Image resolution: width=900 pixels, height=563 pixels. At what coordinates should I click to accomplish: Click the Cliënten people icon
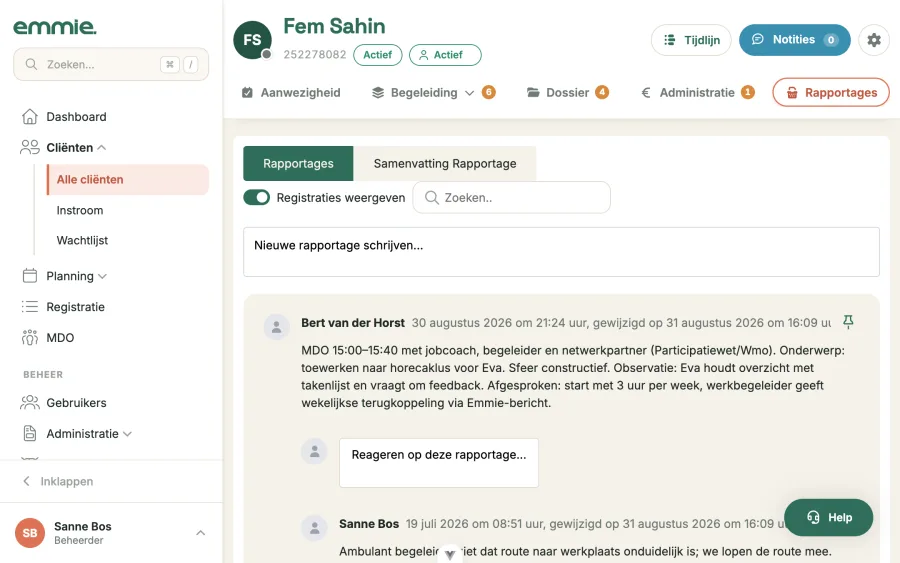[30, 147]
